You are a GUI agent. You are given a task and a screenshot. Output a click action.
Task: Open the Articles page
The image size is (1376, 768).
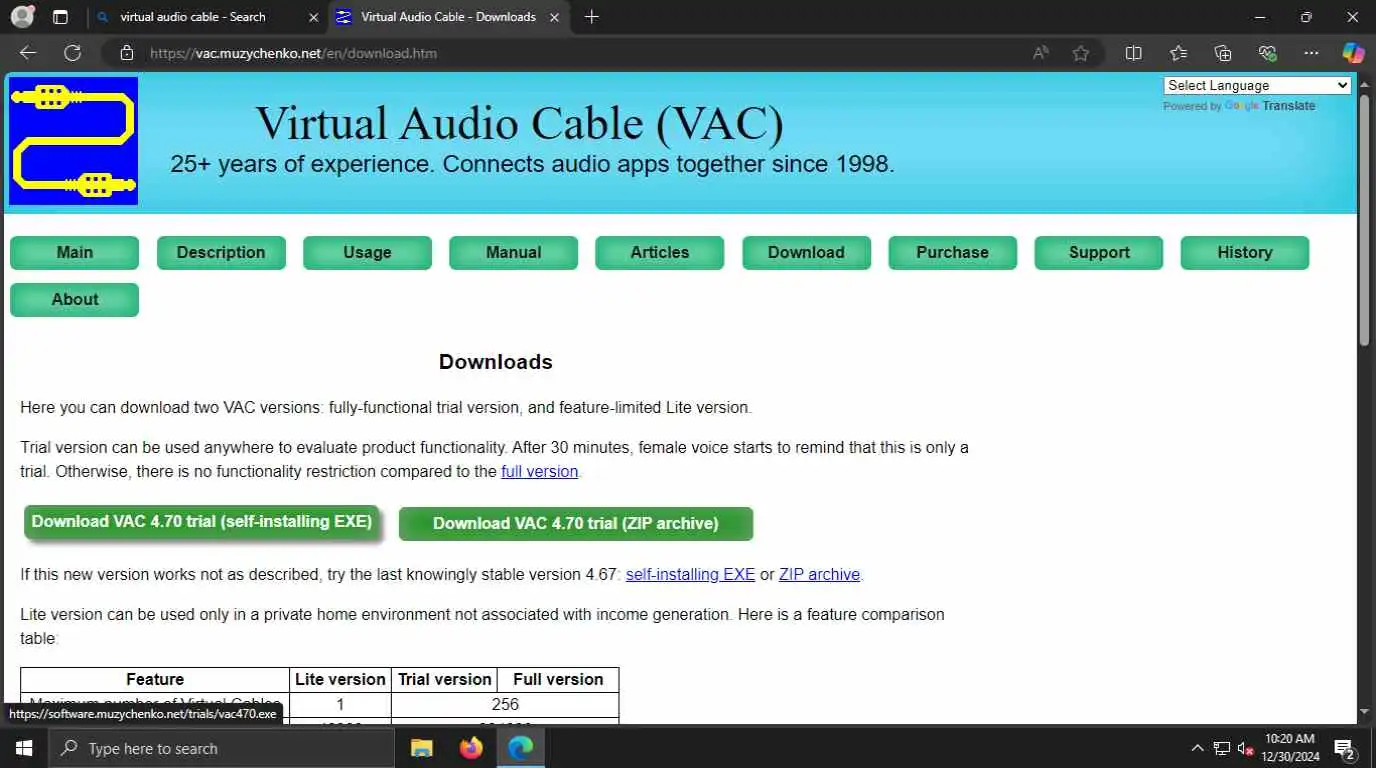(660, 253)
